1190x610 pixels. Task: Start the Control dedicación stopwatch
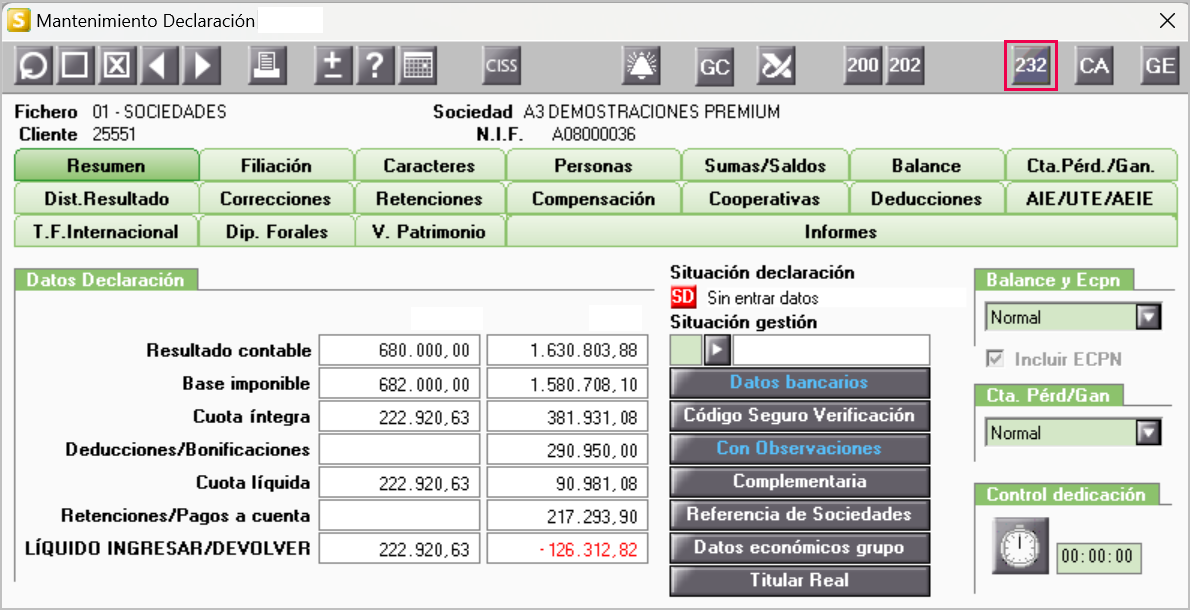(1021, 546)
